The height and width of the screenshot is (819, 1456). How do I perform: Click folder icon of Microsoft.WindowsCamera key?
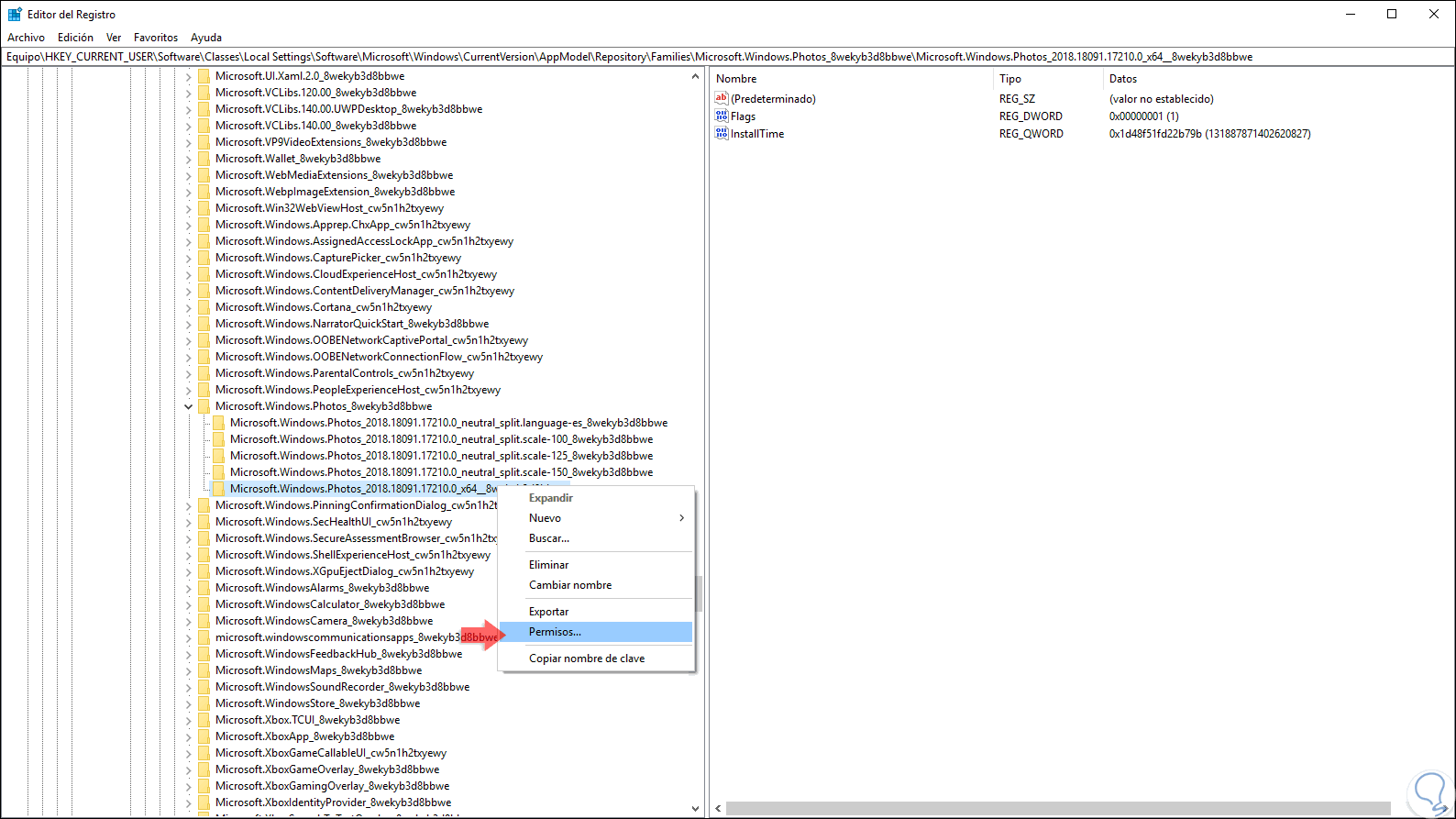point(204,621)
